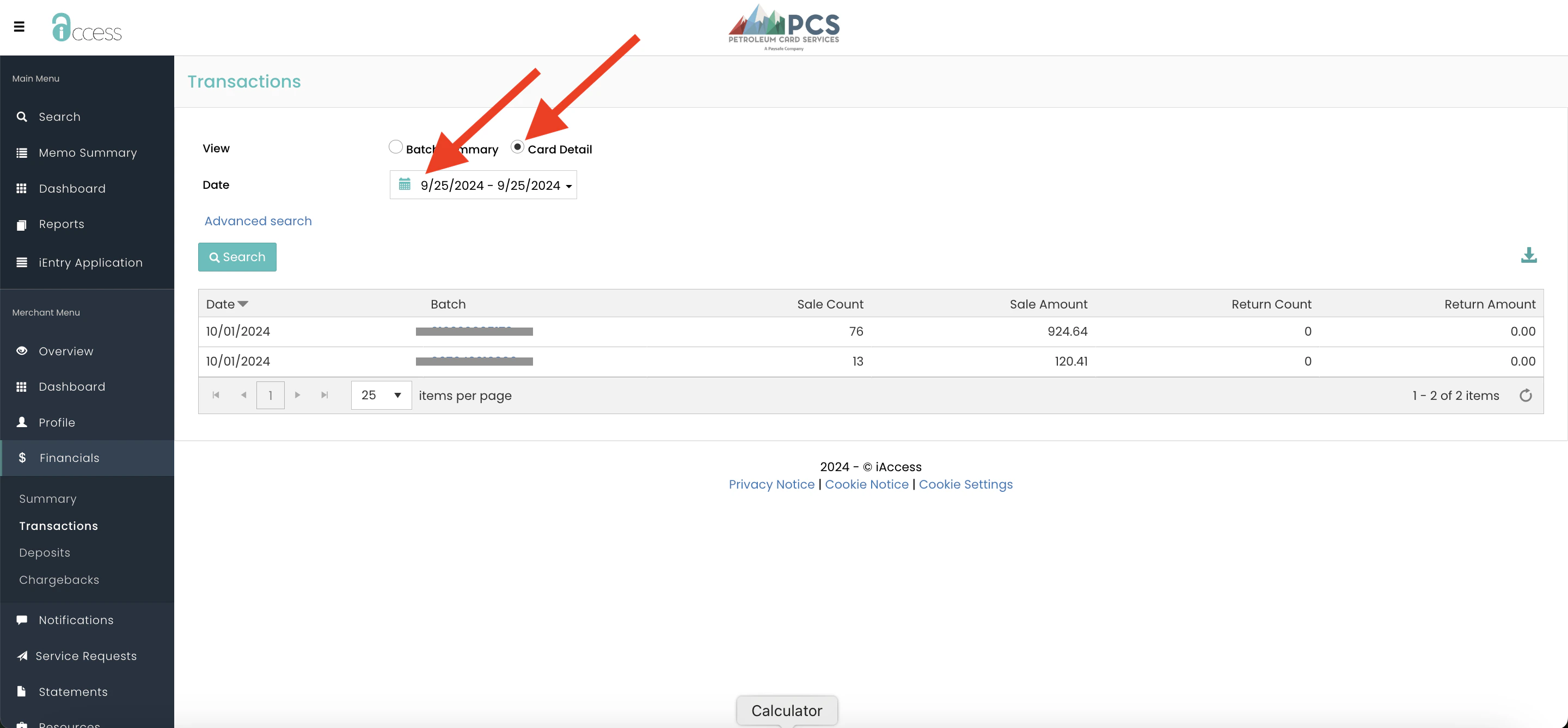1568x728 pixels.
Task: Click the calendar icon in date field
Action: (404, 184)
